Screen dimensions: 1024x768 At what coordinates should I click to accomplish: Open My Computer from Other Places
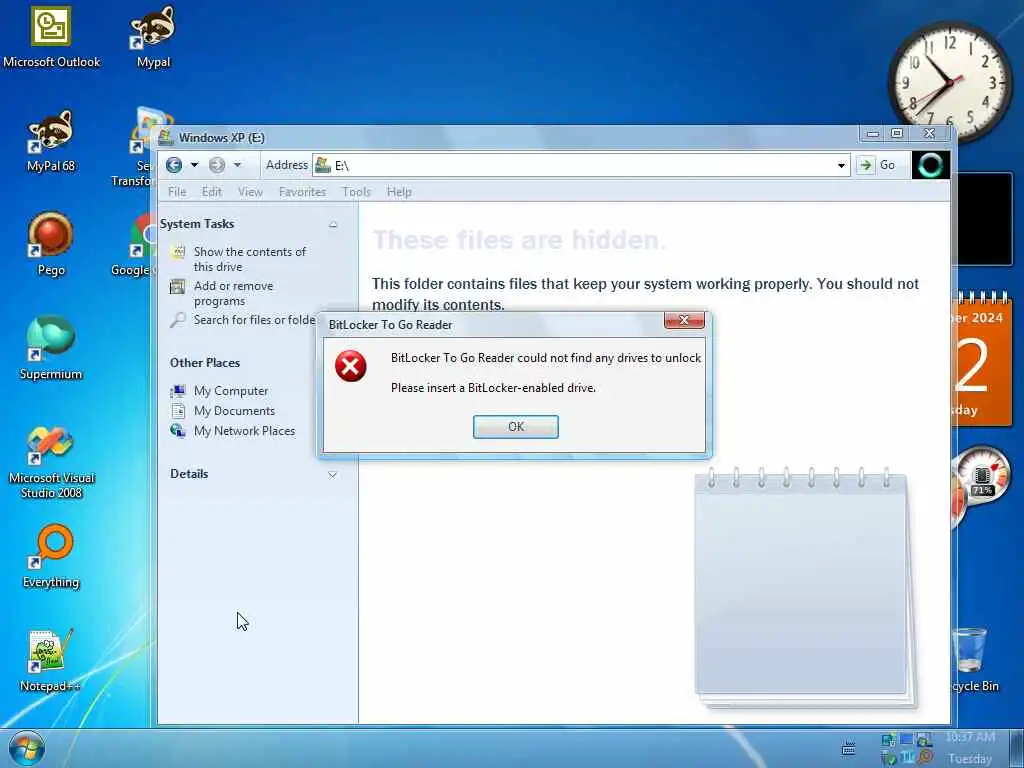(231, 391)
